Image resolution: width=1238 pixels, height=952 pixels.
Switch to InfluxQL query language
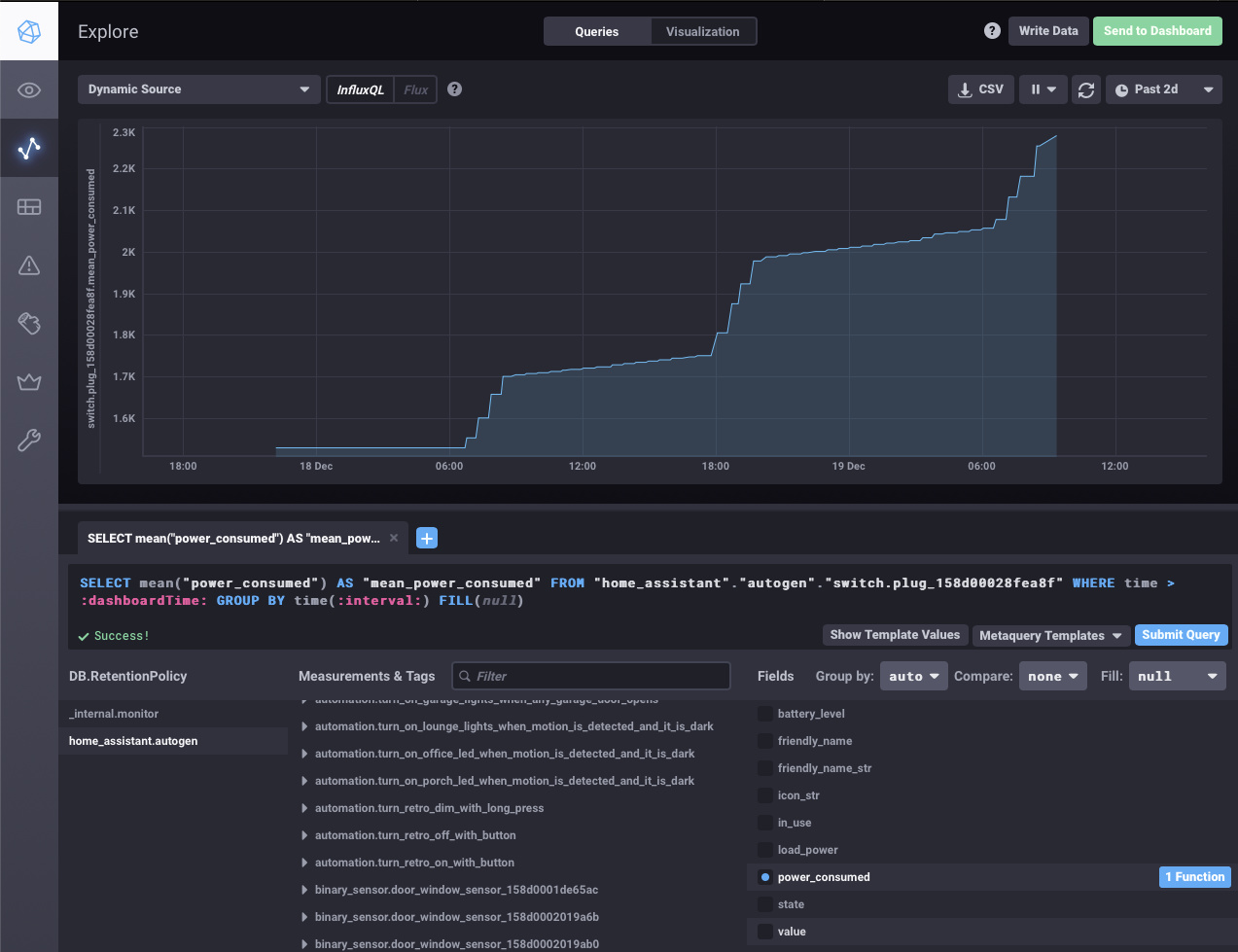point(360,89)
